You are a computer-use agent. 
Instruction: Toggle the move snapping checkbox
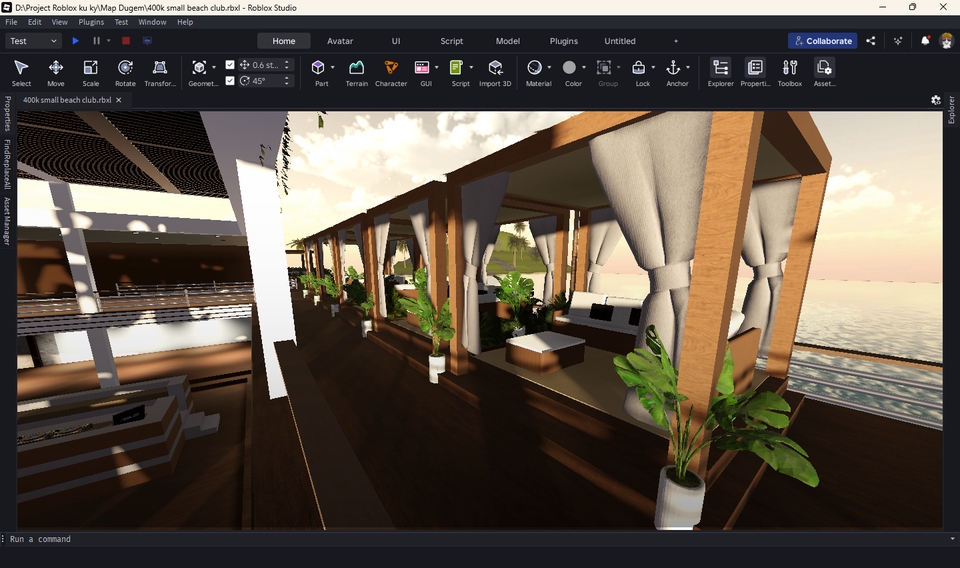231,65
